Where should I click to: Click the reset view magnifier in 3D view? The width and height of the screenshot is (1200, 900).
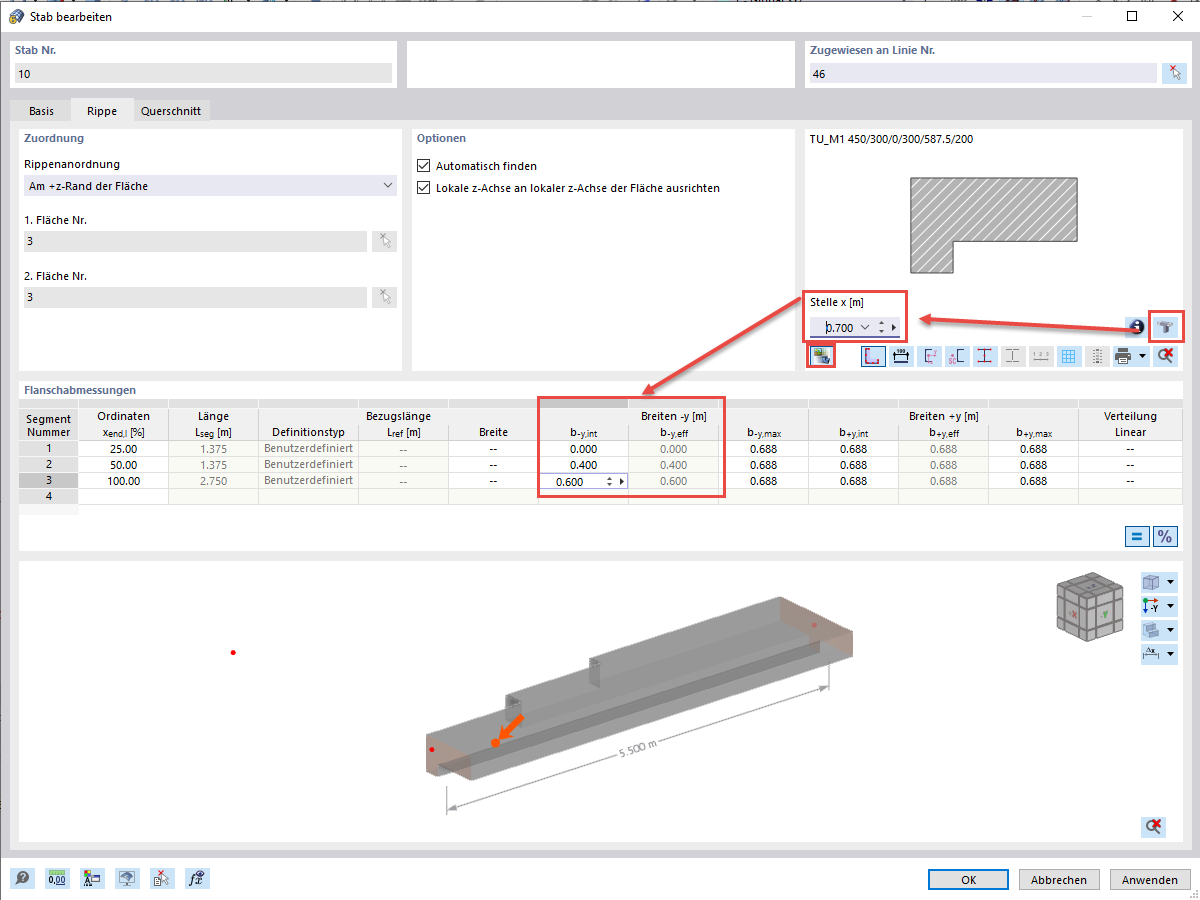pos(1156,827)
